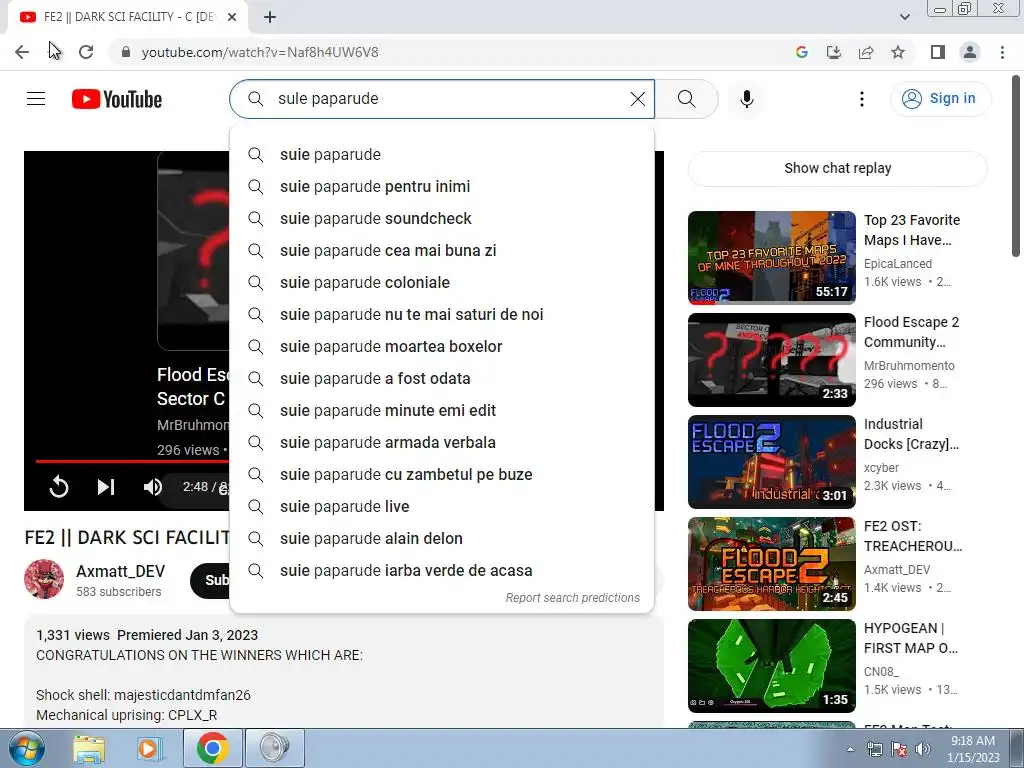1024x768 pixels.
Task: Run the search with the magnifier button
Action: [686, 99]
